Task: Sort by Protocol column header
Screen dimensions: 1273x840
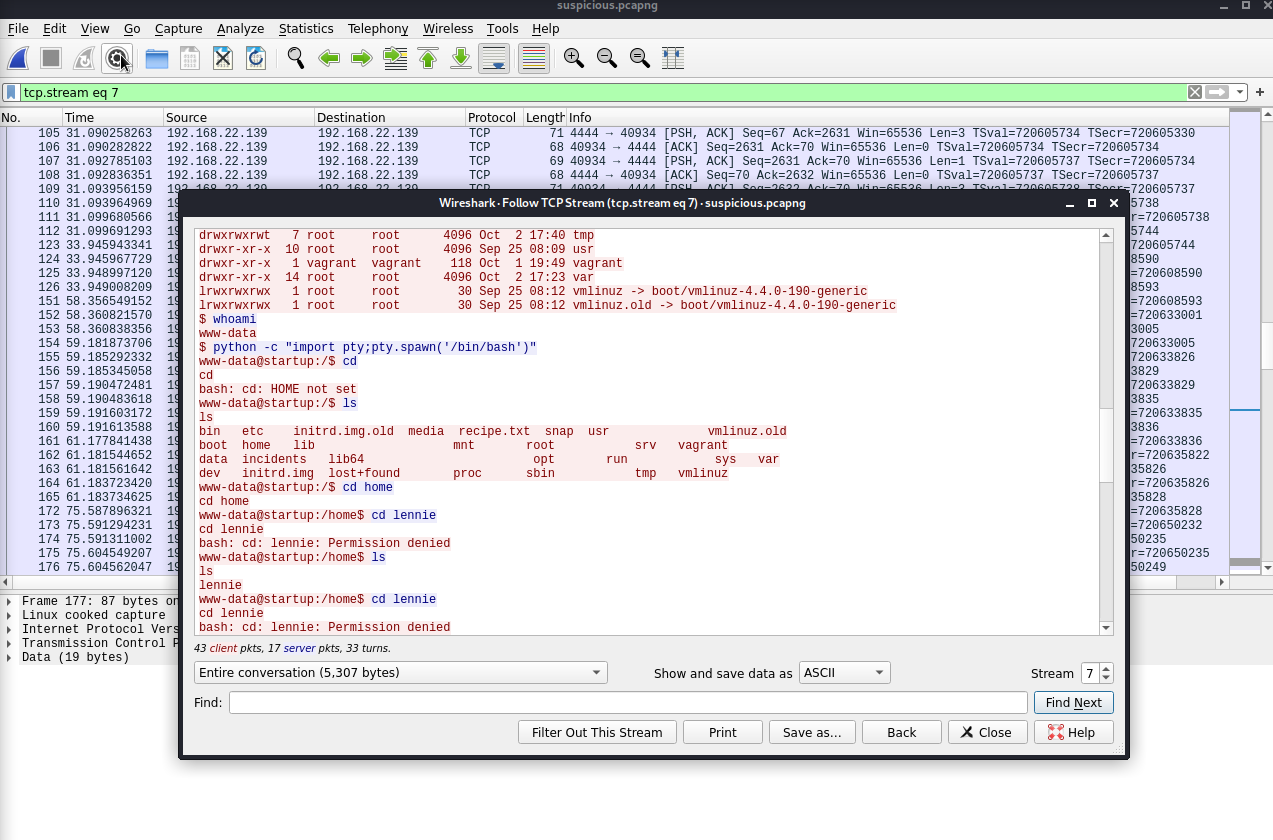Action: [x=495, y=118]
